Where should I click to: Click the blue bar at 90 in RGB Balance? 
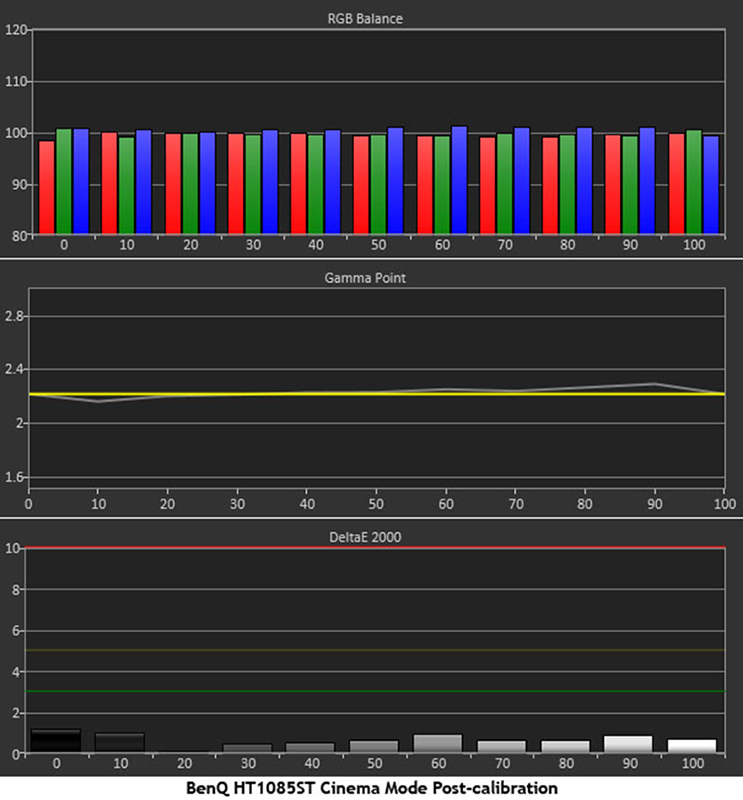(x=647, y=181)
